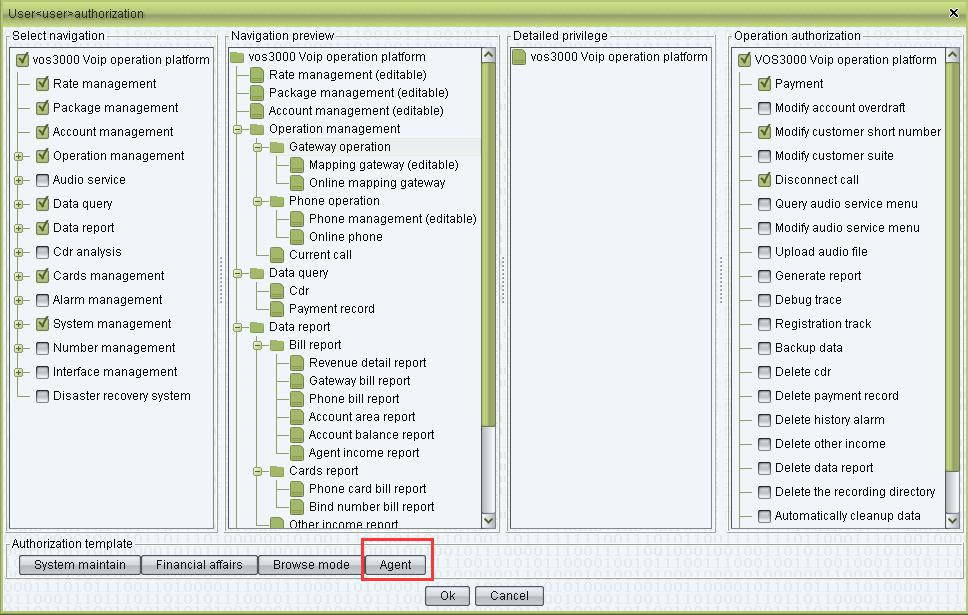
Task: Collapse Data query in Navigation preview
Action: tap(238, 273)
